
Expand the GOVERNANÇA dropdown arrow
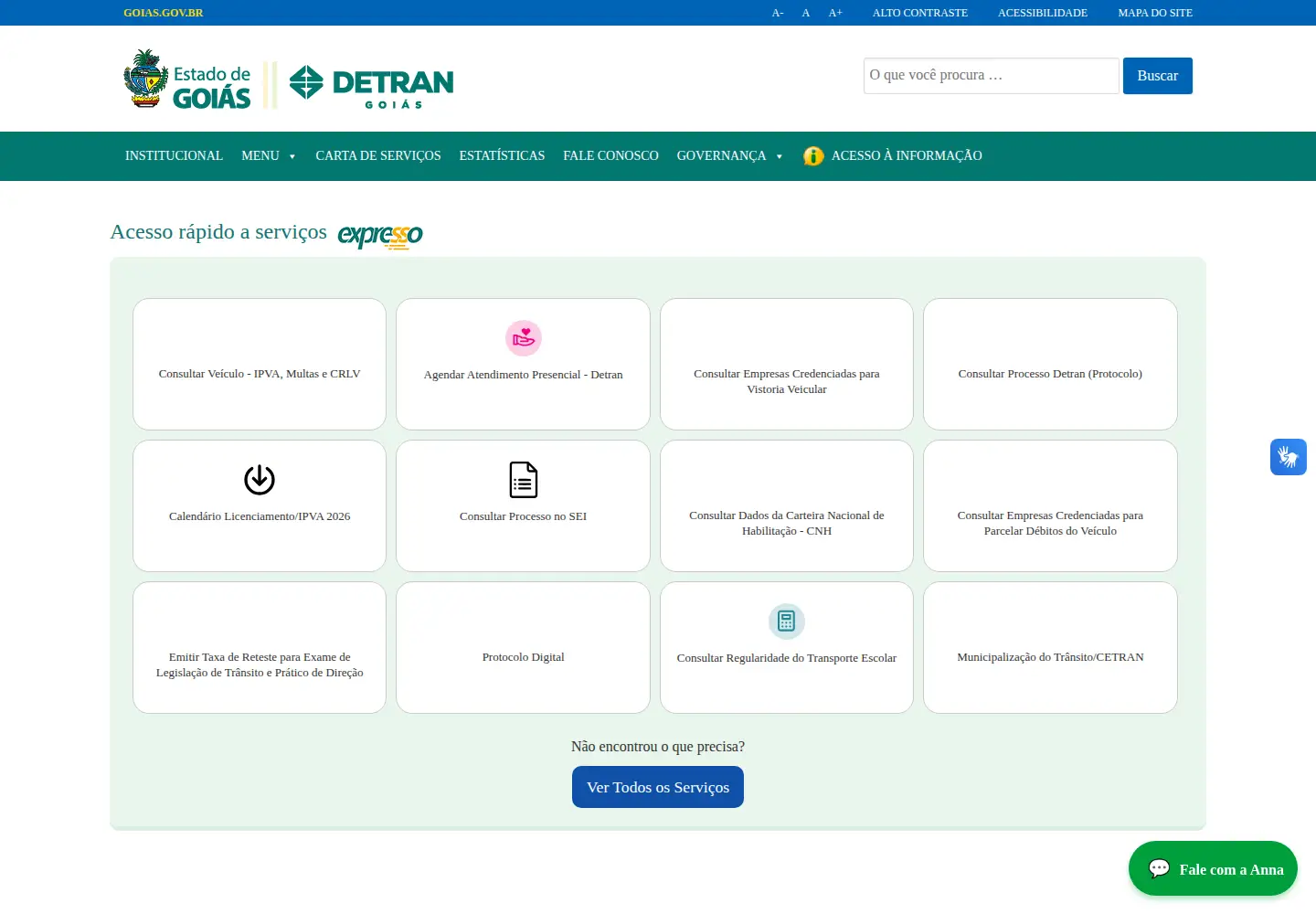point(780,156)
